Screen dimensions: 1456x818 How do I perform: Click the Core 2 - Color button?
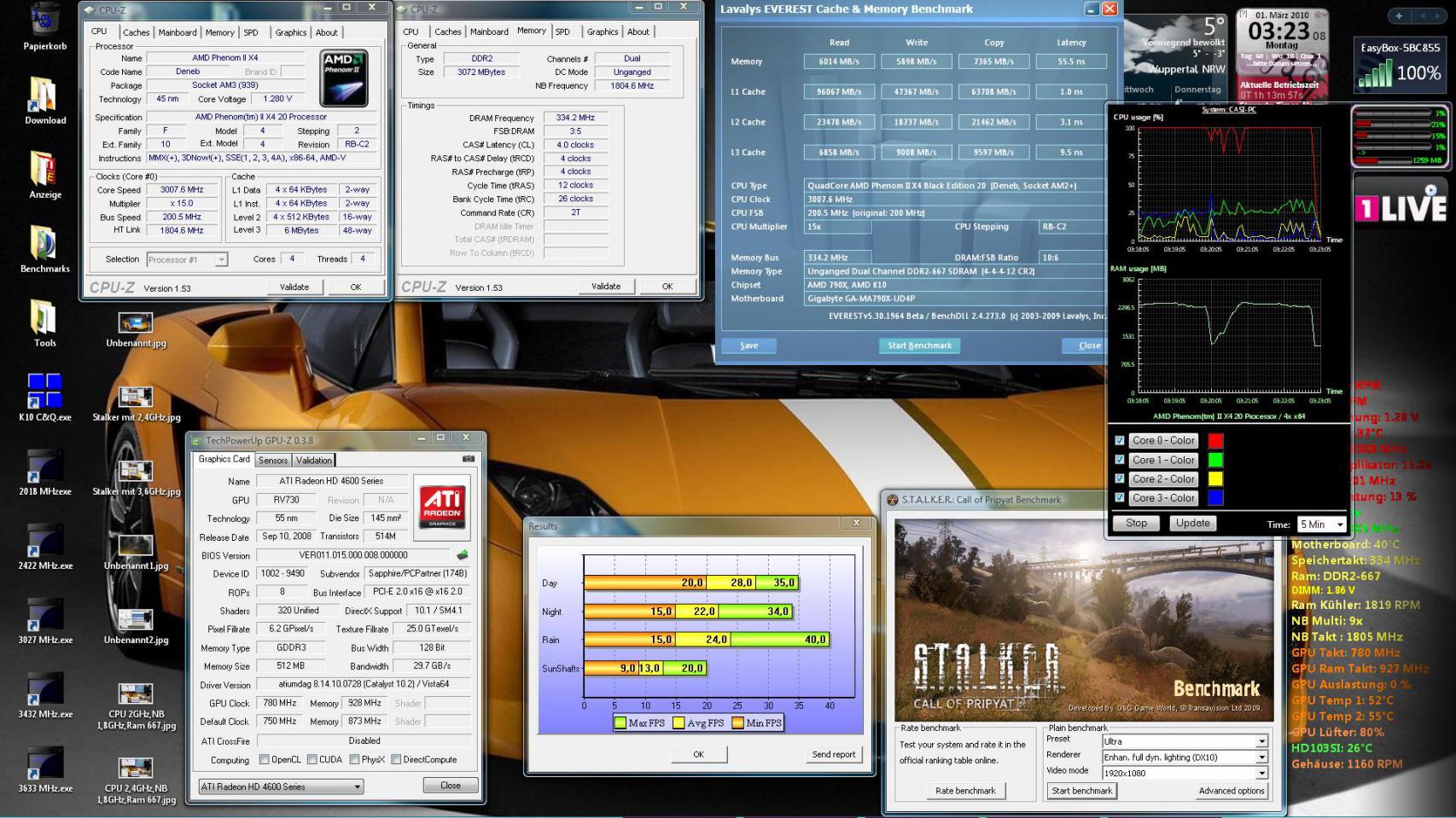click(1163, 479)
